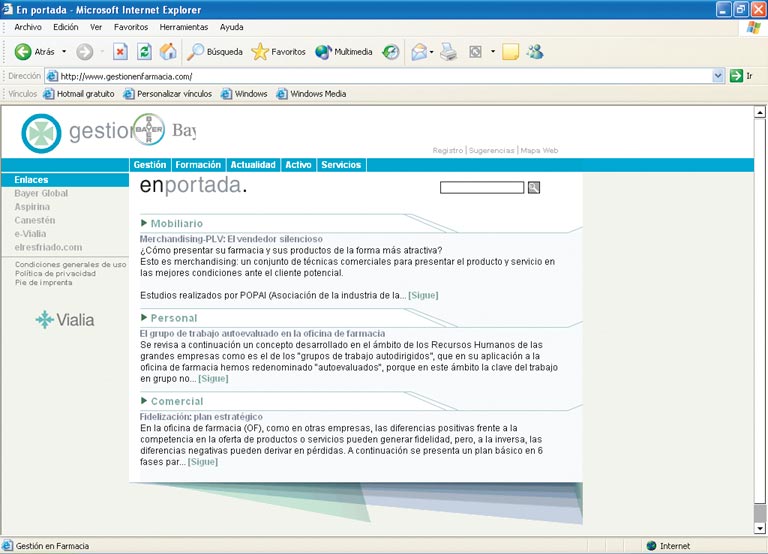Click the Mail envelope icon
Viewport: 768px width, 554px height.
419,51
